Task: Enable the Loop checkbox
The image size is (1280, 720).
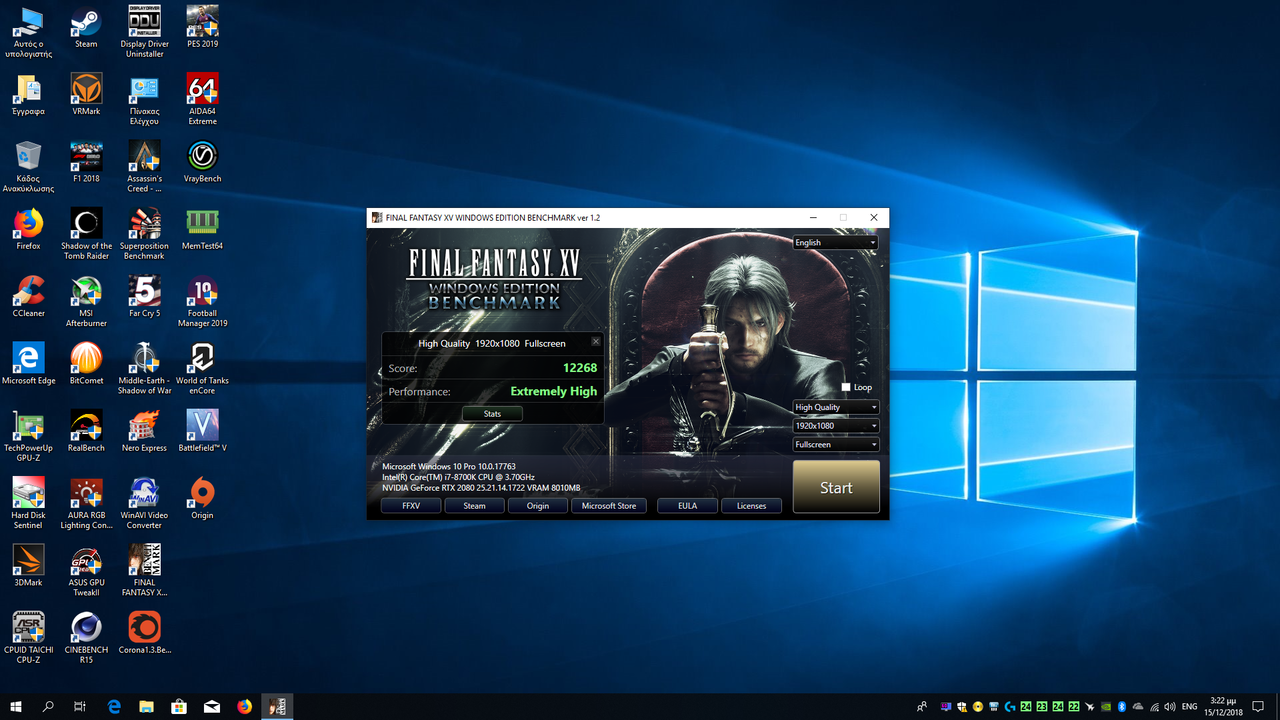Action: tap(846, 387)
